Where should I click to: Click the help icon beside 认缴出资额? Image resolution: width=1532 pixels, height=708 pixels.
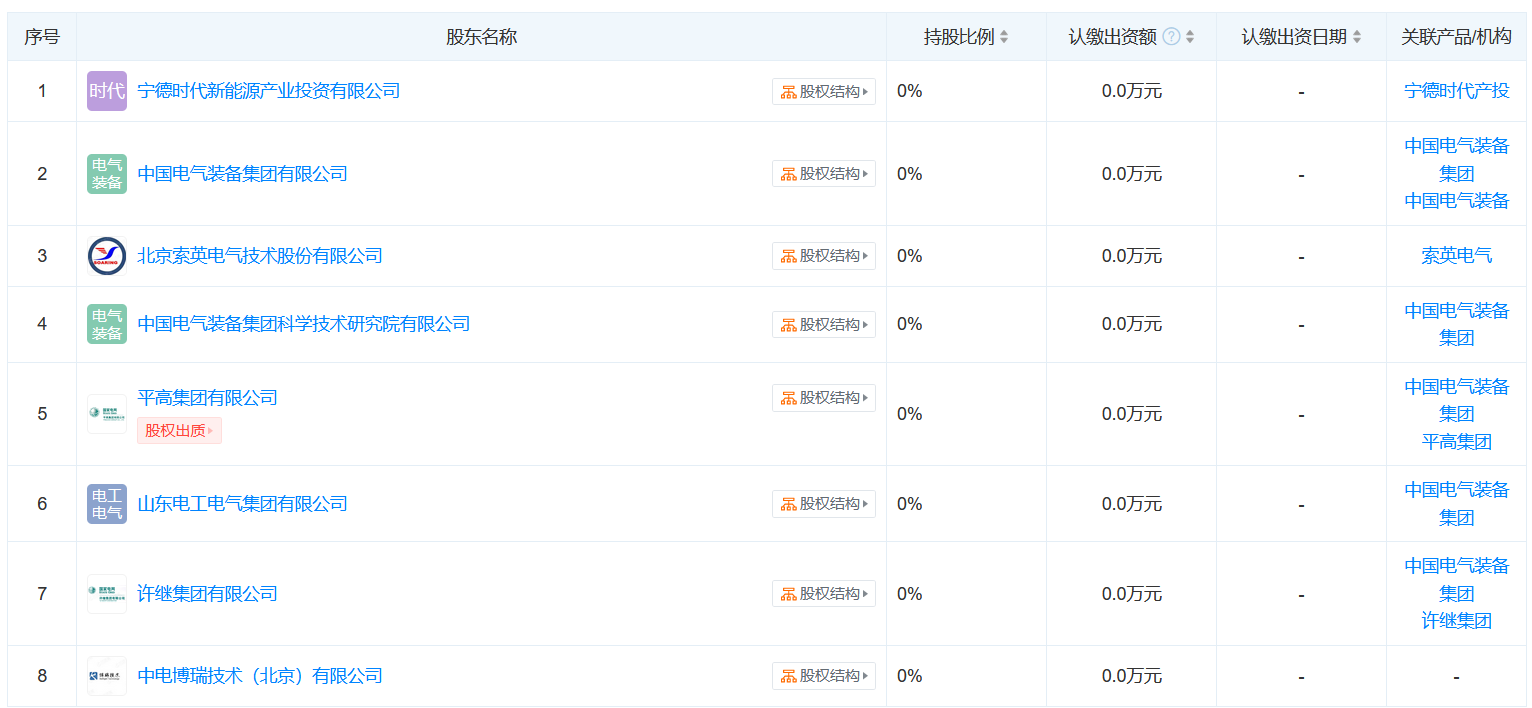[x=1171, y=37]
